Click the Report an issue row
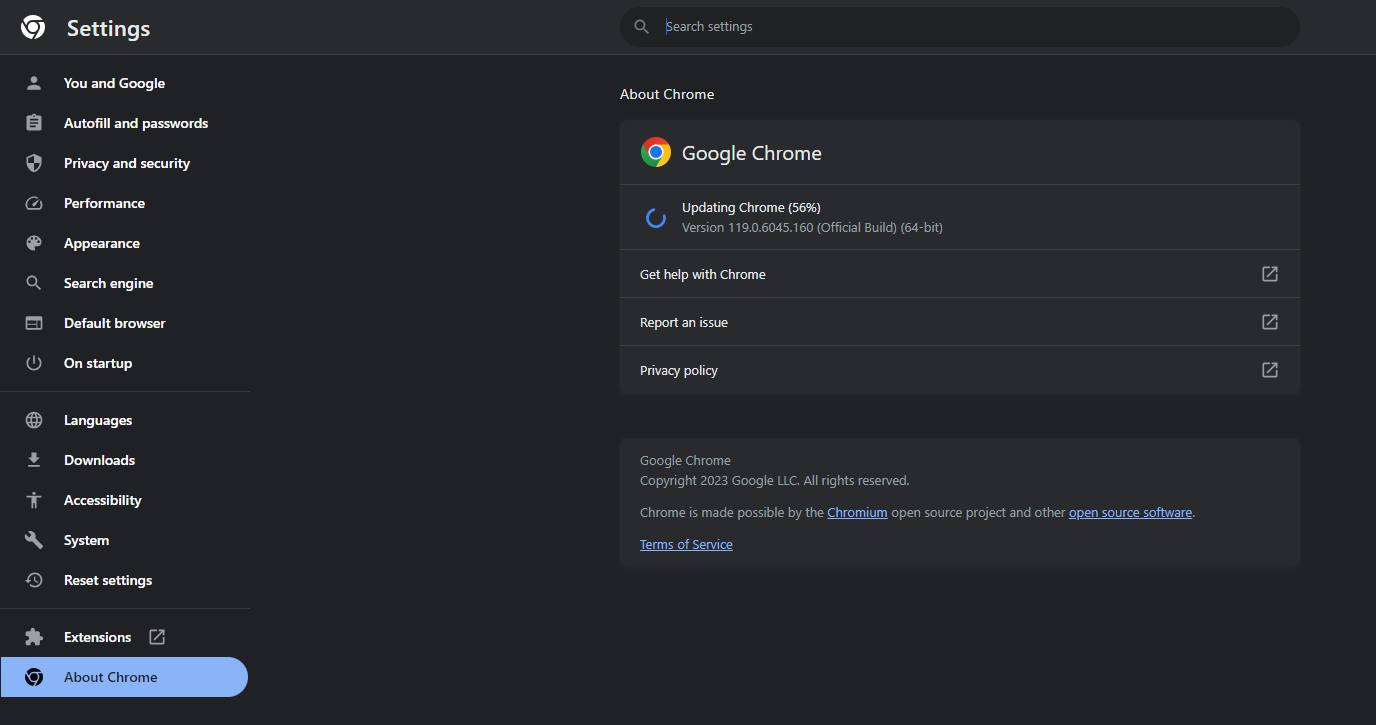 [x=960, y=322]
